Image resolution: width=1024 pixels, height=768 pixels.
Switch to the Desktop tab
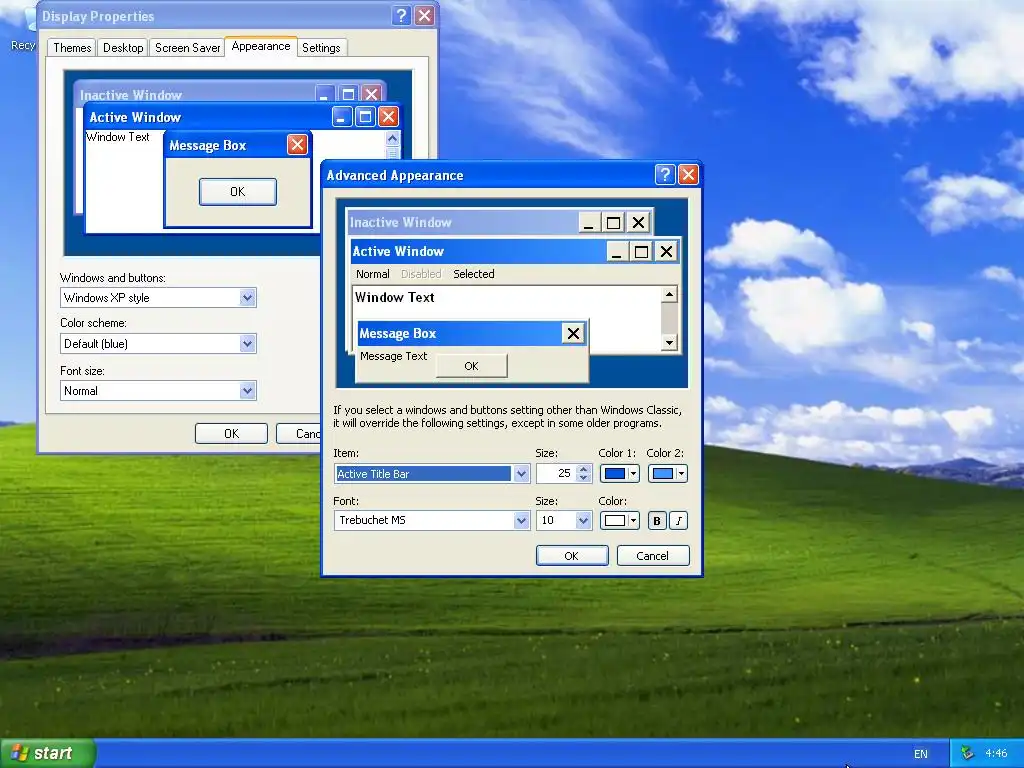[123, 48]
